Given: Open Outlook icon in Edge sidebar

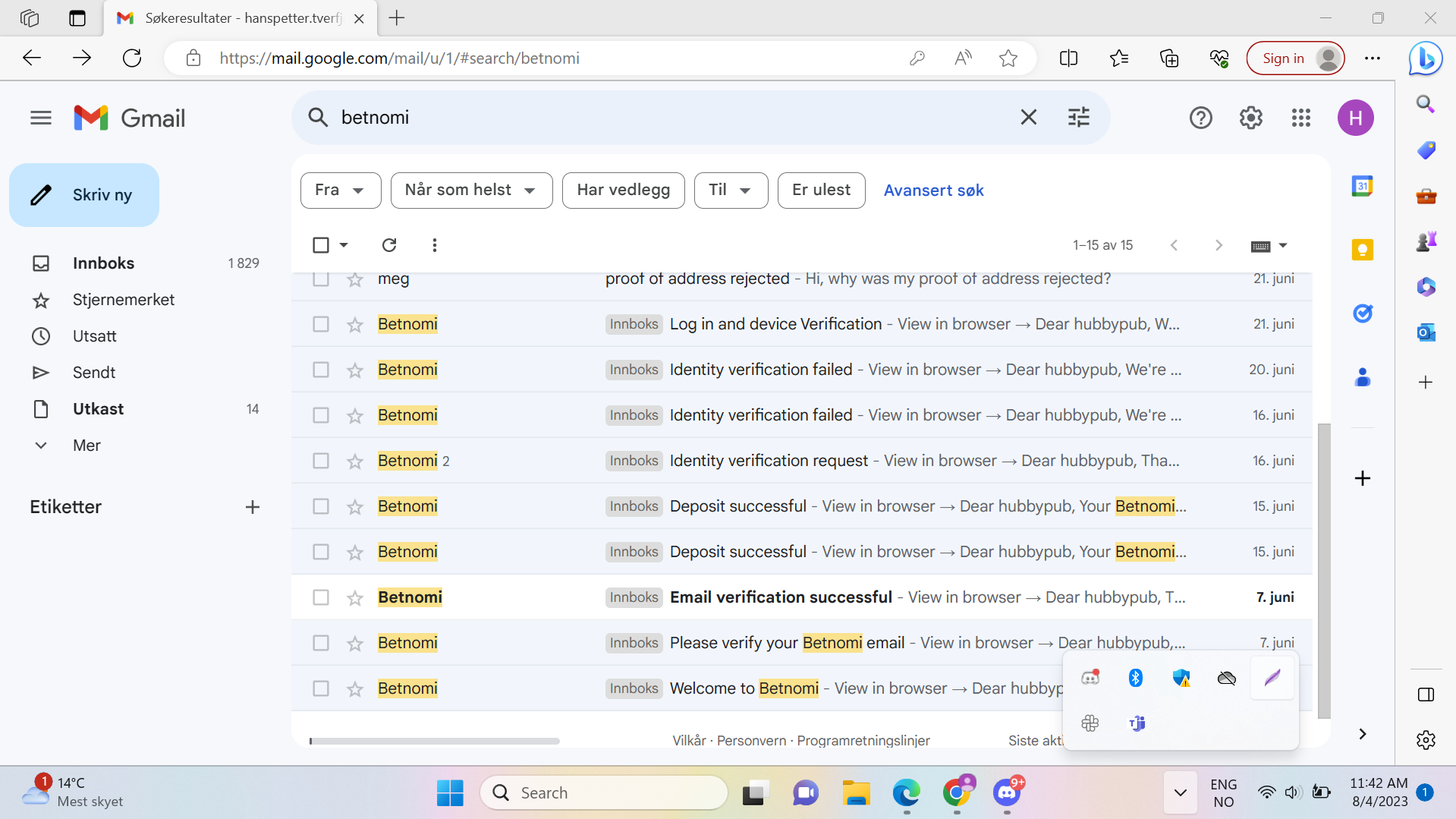Looking at the screenshot, I should 1426,332.
